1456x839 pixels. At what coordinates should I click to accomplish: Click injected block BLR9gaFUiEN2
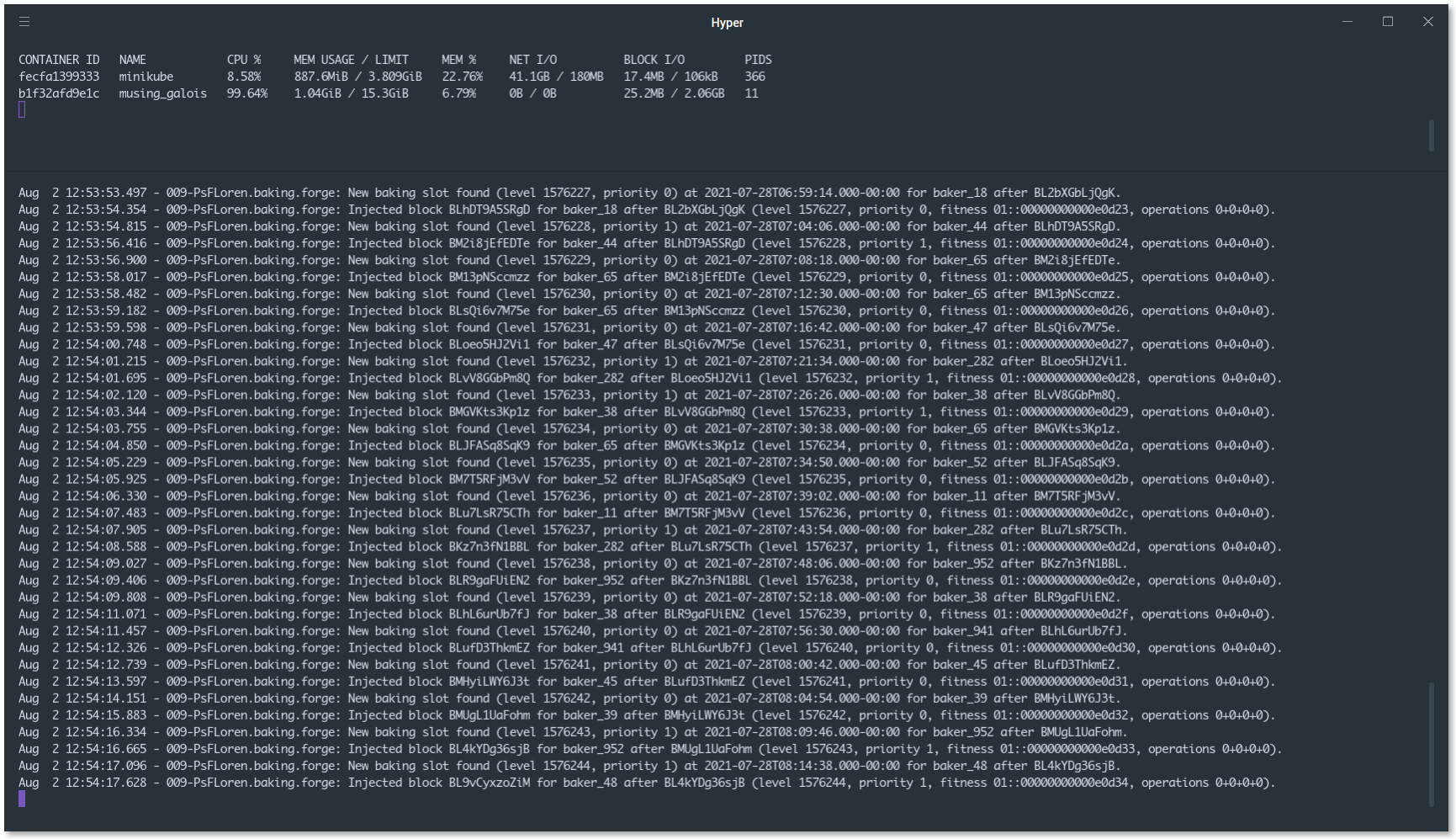coord(490,580)
